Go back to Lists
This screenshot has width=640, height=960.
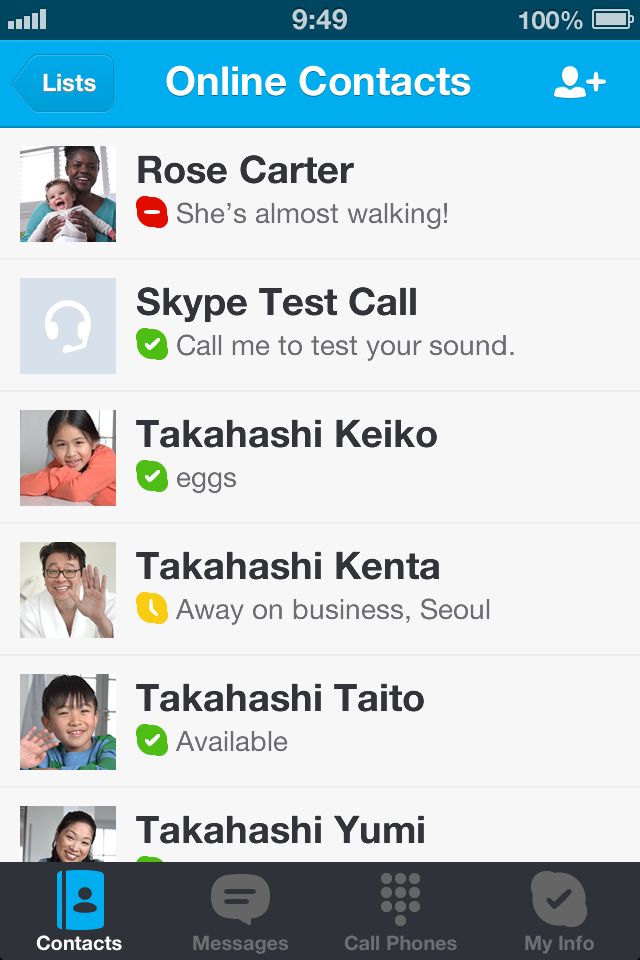(65, 82)
